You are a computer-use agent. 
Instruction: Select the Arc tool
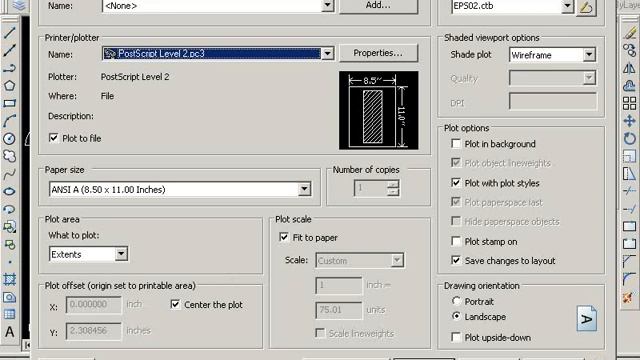point(9,121)
